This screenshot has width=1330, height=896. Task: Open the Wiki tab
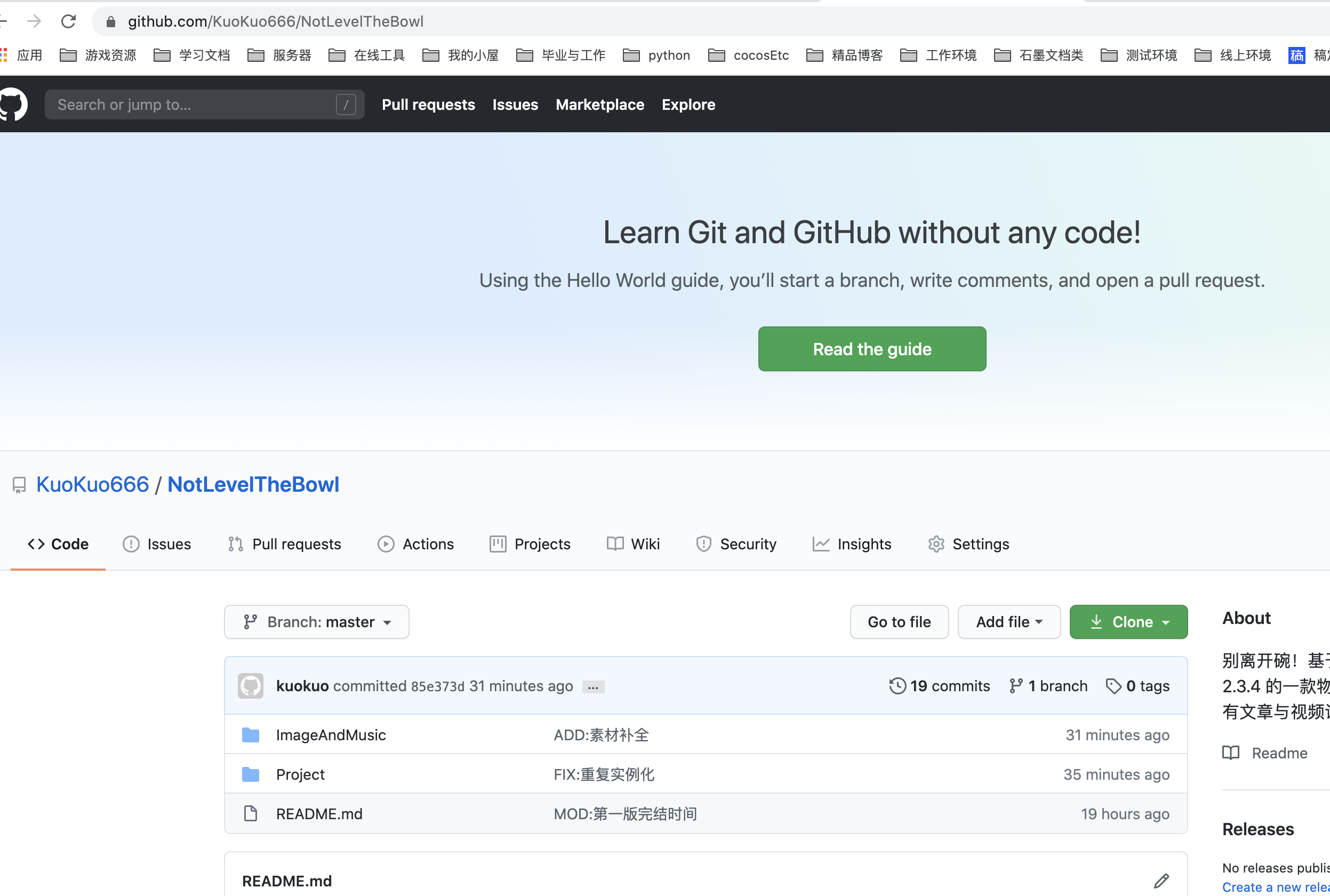(x=633, y=544)
